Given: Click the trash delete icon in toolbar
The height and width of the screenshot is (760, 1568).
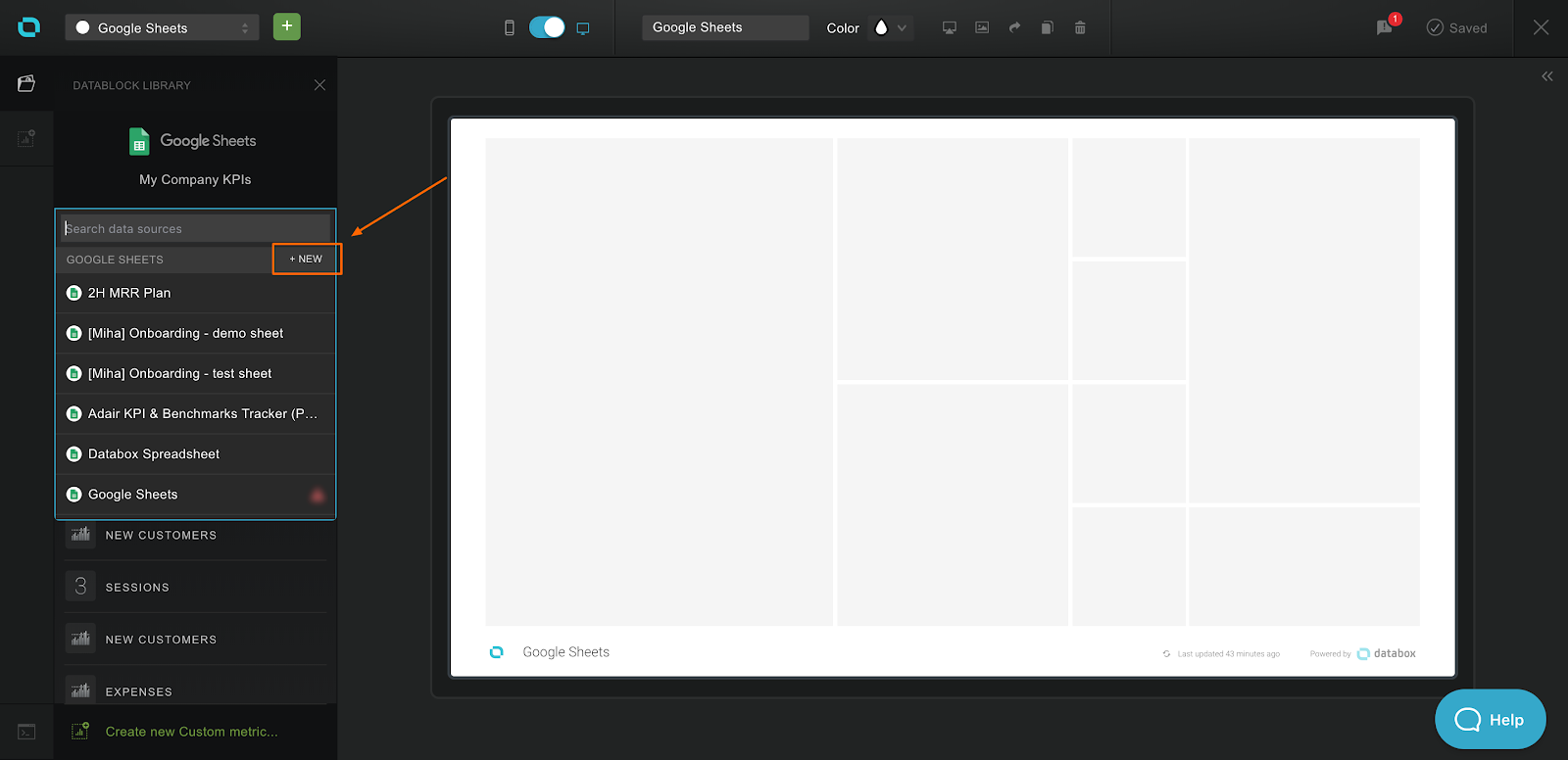Looking at the screenshot, I should [x=1080, y=27].
